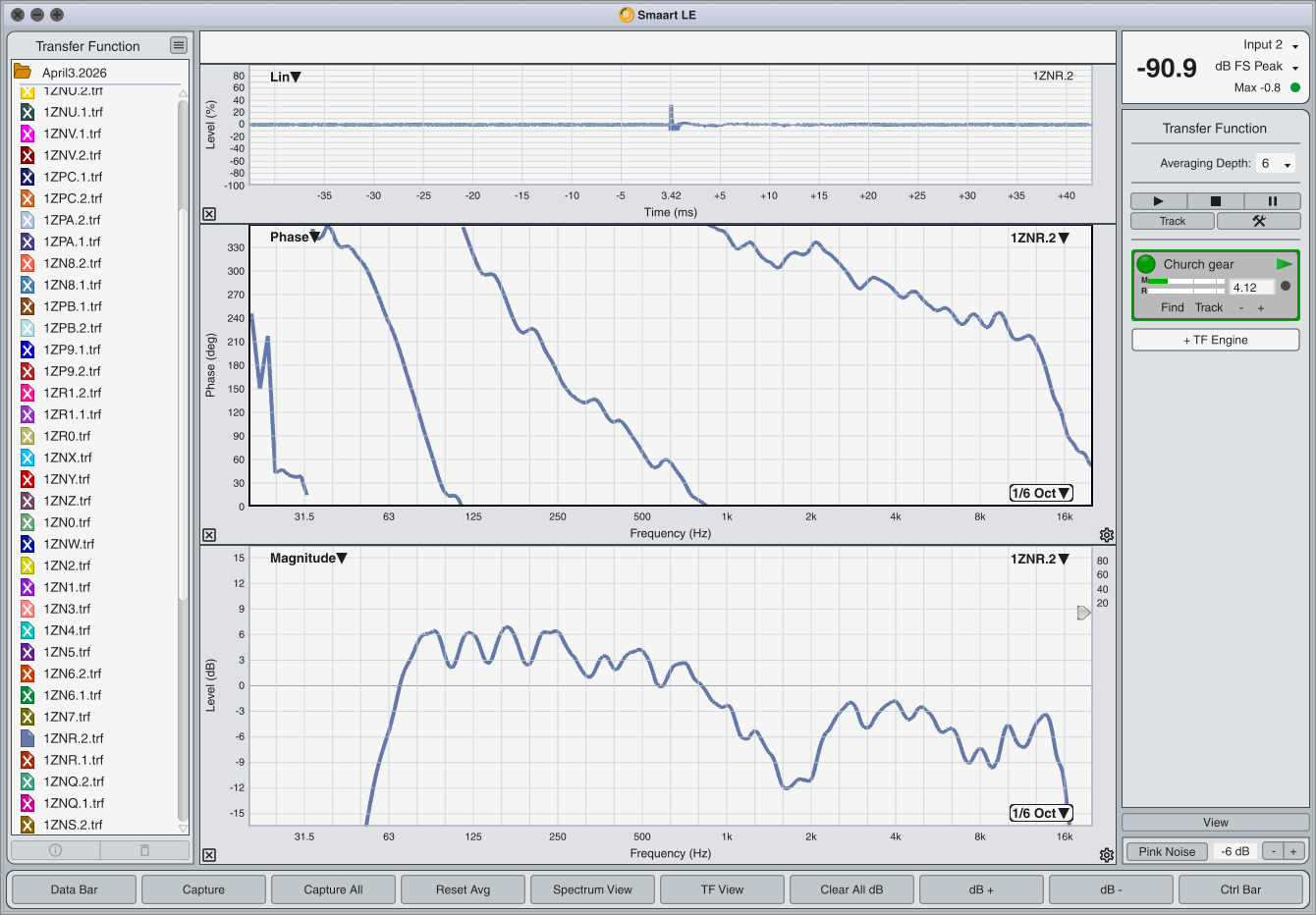
Task: Close the impulse response Lin pane
Action: coord(209,214)
